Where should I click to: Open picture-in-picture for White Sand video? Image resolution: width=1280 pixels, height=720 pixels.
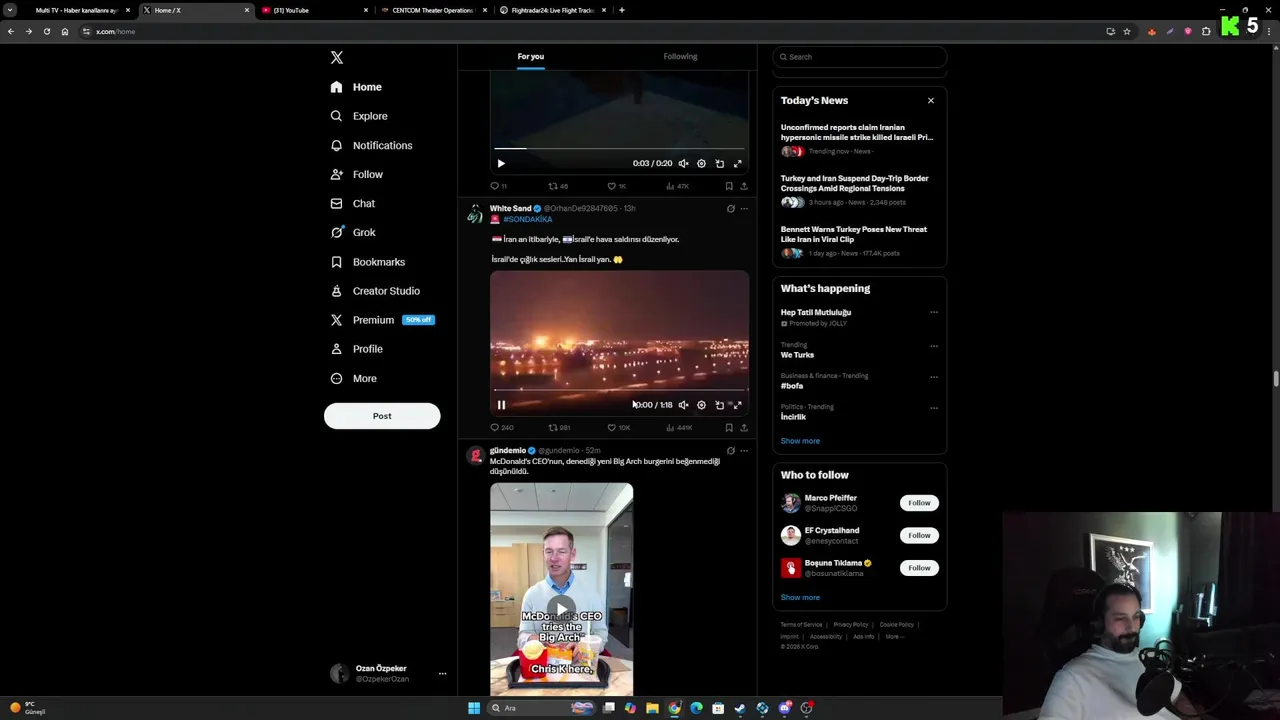click(x=720, y=405)
